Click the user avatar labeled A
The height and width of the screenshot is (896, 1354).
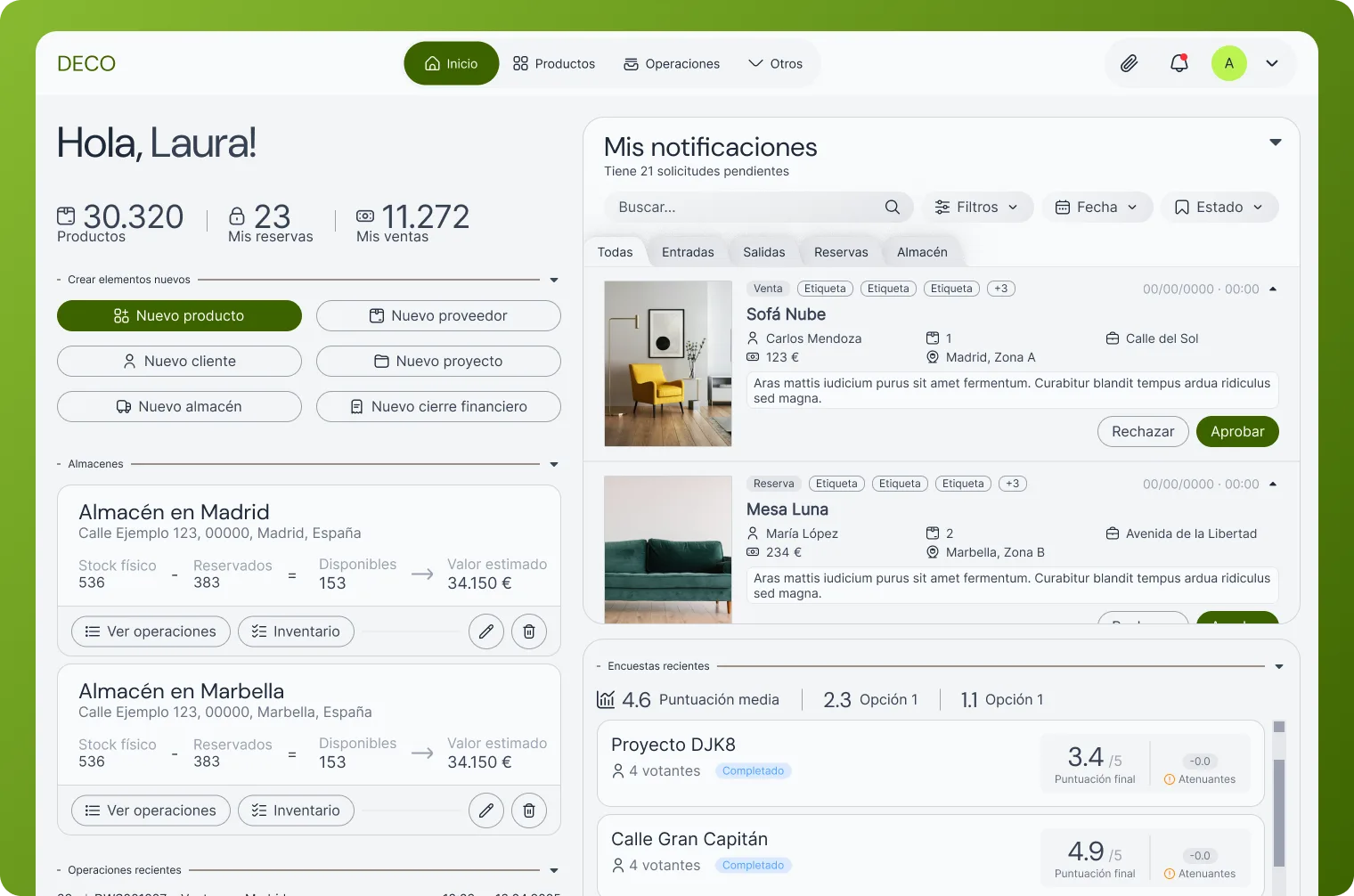pos(1229,63)
